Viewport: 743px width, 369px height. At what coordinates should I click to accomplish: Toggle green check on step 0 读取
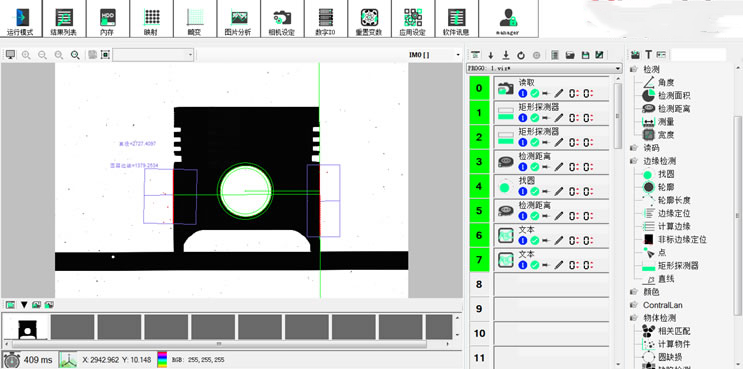[x=535, y=93]
